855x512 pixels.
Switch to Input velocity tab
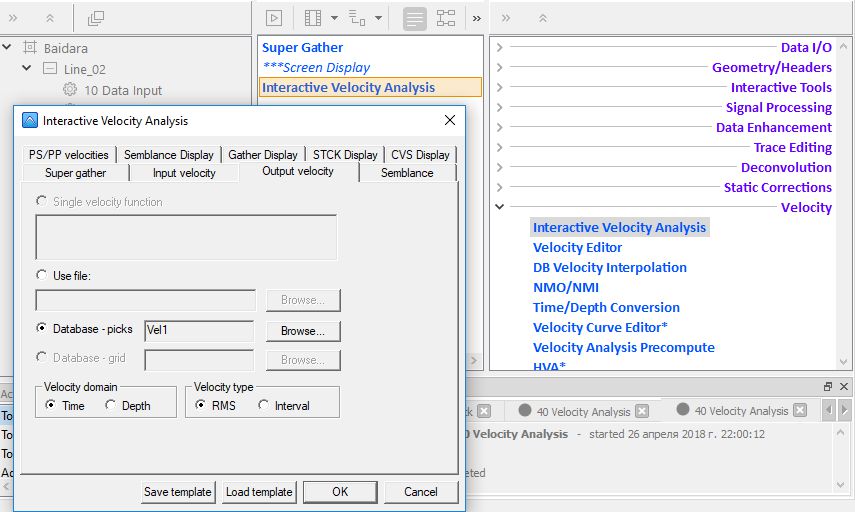(184, 173)
